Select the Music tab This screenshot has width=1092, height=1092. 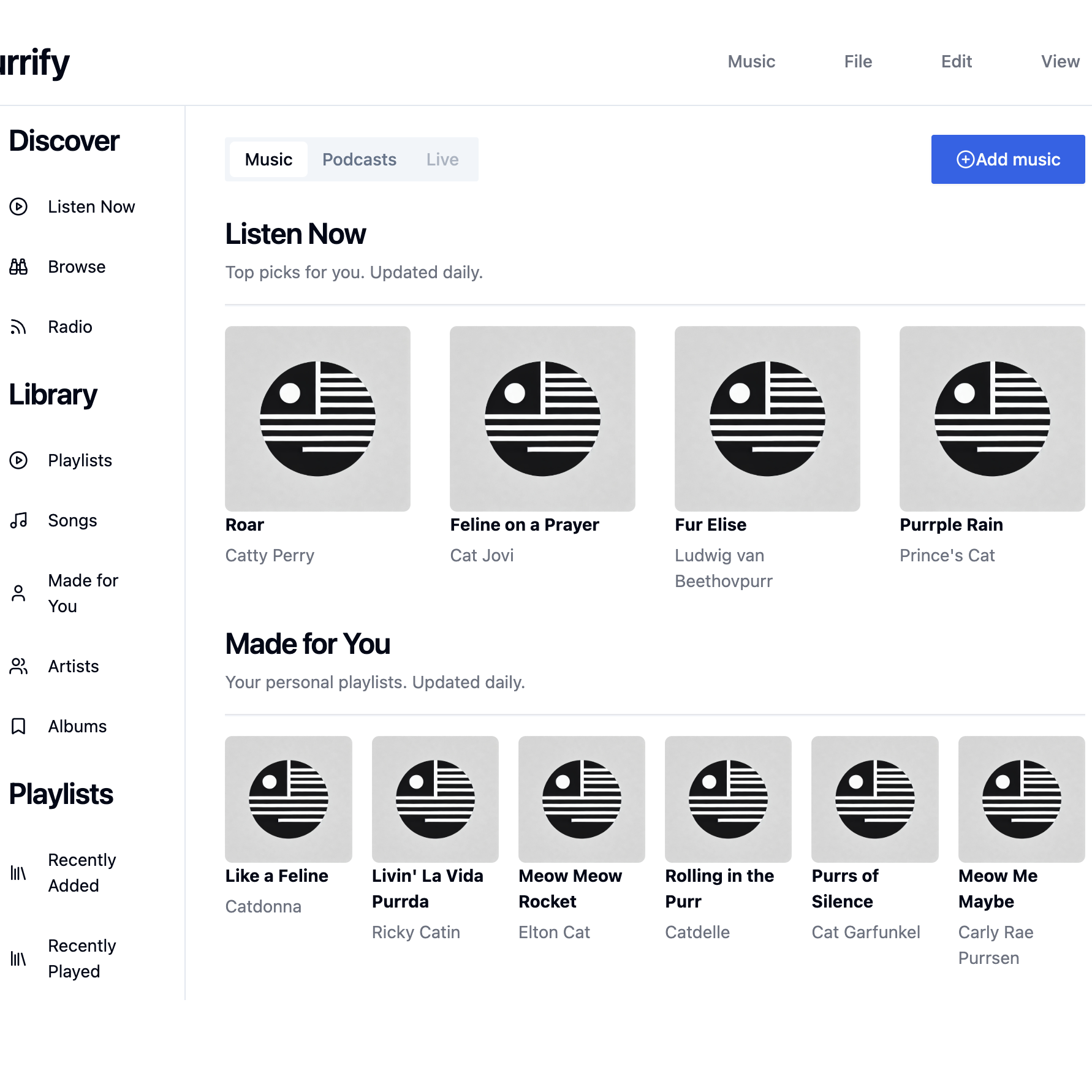click(268, 159)
